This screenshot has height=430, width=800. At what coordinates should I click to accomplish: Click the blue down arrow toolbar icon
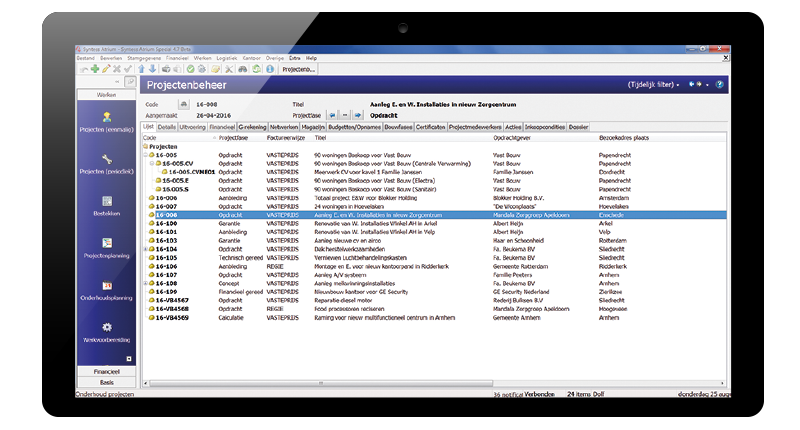152,69
